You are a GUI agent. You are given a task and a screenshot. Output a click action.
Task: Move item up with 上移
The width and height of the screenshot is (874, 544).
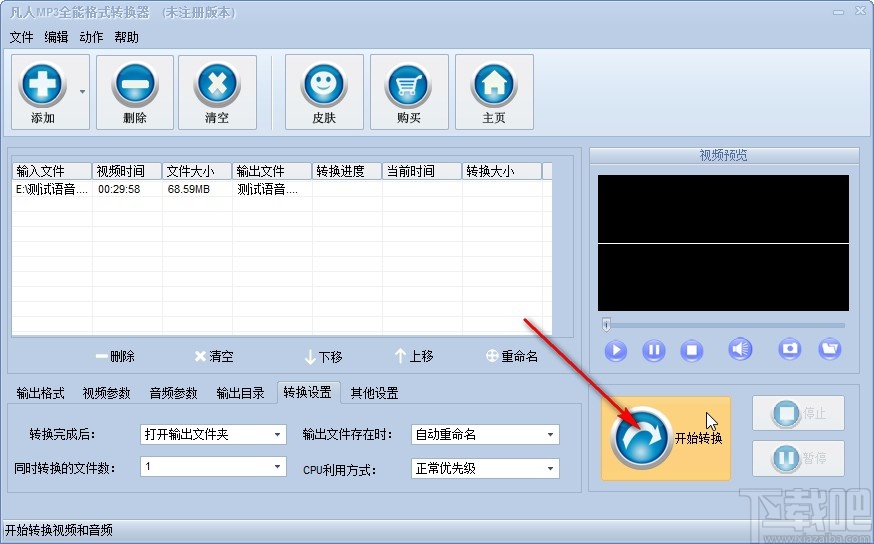coord(414,356)
